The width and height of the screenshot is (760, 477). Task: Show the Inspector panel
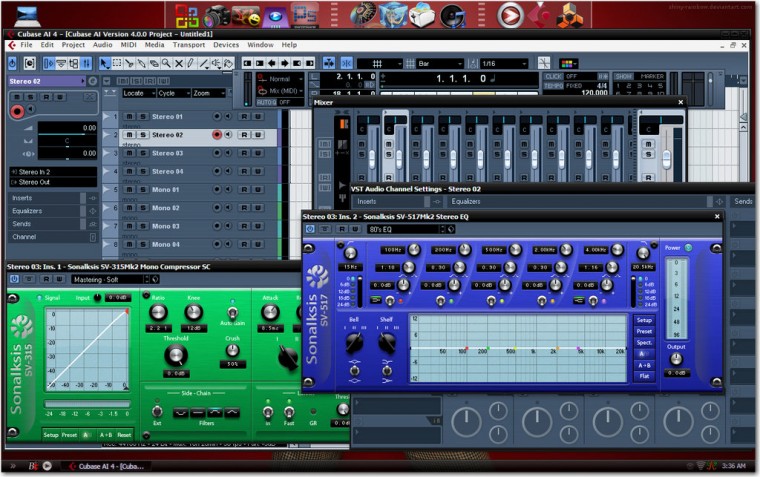(49, 64)
